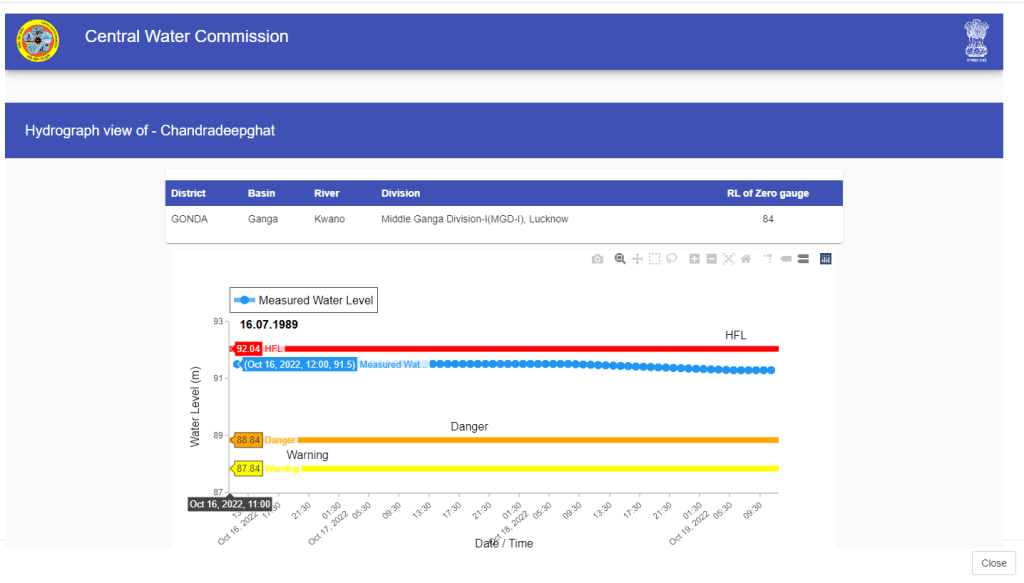Click the camera download-plot-as-PNG icon

tap(597, 259)
